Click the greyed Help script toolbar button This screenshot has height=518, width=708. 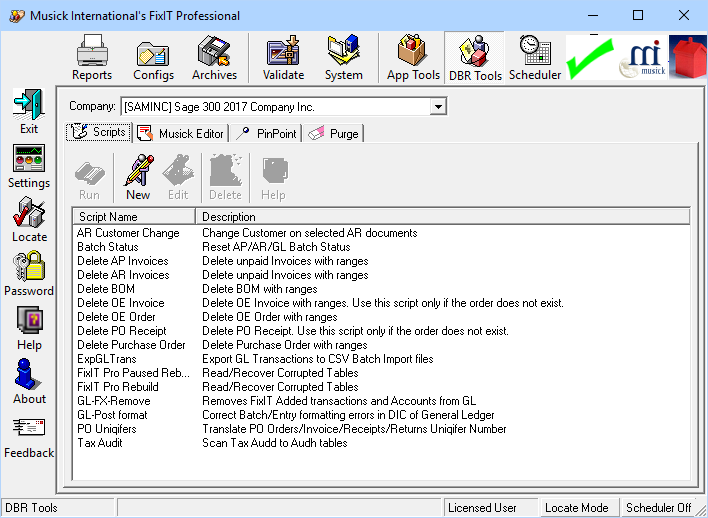click(x=273, y=177)
